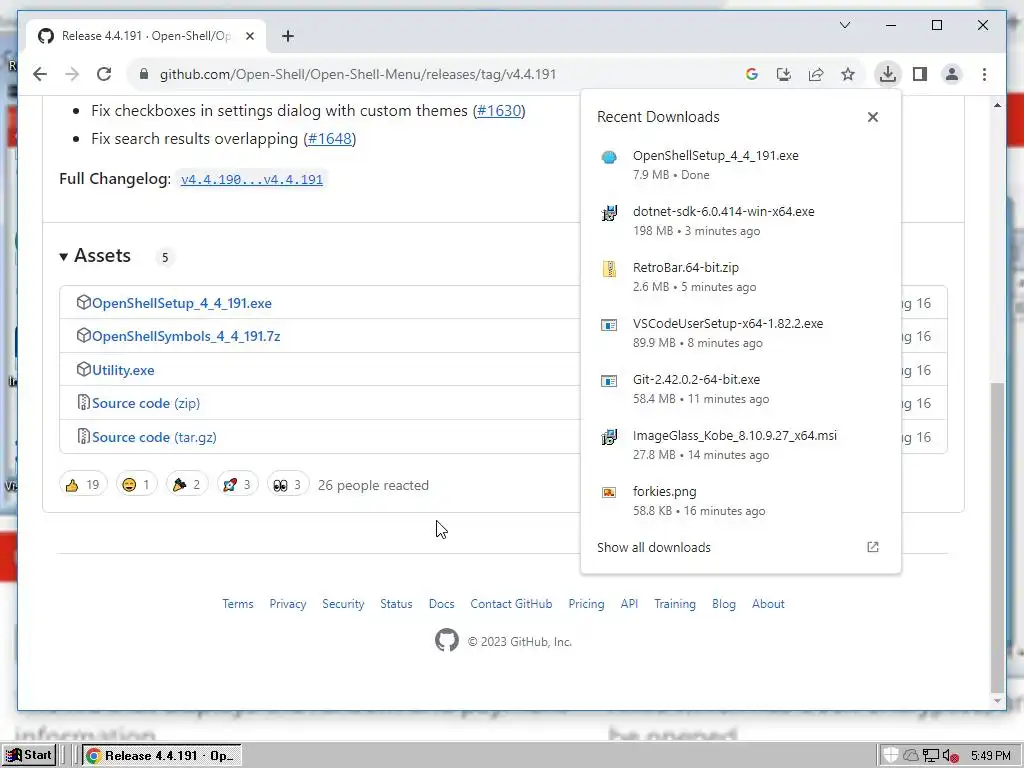Screen dimensions: 1024x768
Task: Open dotnet-sdk-6.0.414-win-x64.exe download entry
Action: [741, 221]
